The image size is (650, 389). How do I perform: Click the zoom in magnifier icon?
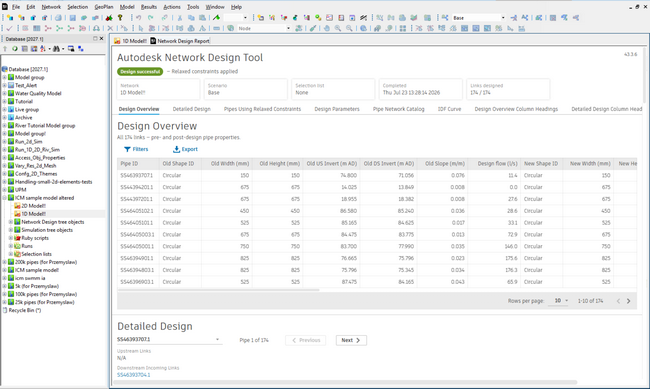[x=338, y=29]
